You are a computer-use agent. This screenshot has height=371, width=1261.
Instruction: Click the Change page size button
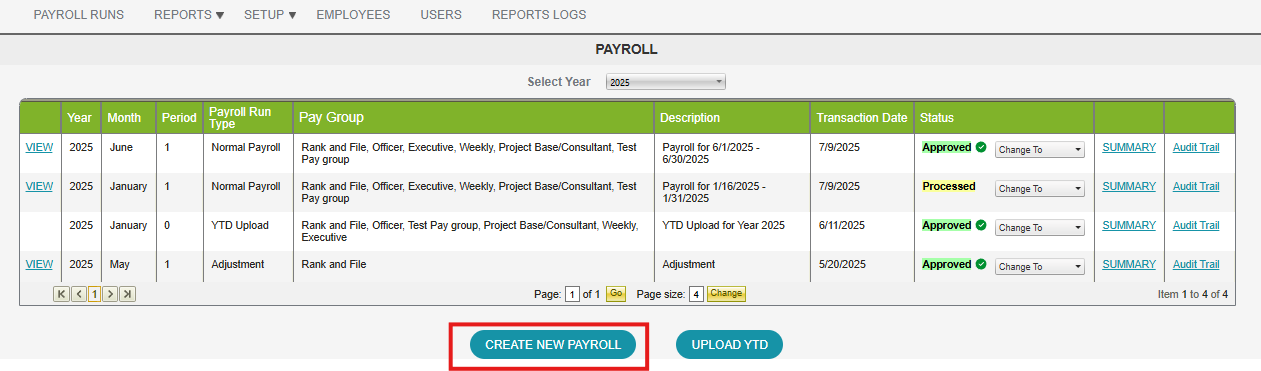click(x=727, y=294)
